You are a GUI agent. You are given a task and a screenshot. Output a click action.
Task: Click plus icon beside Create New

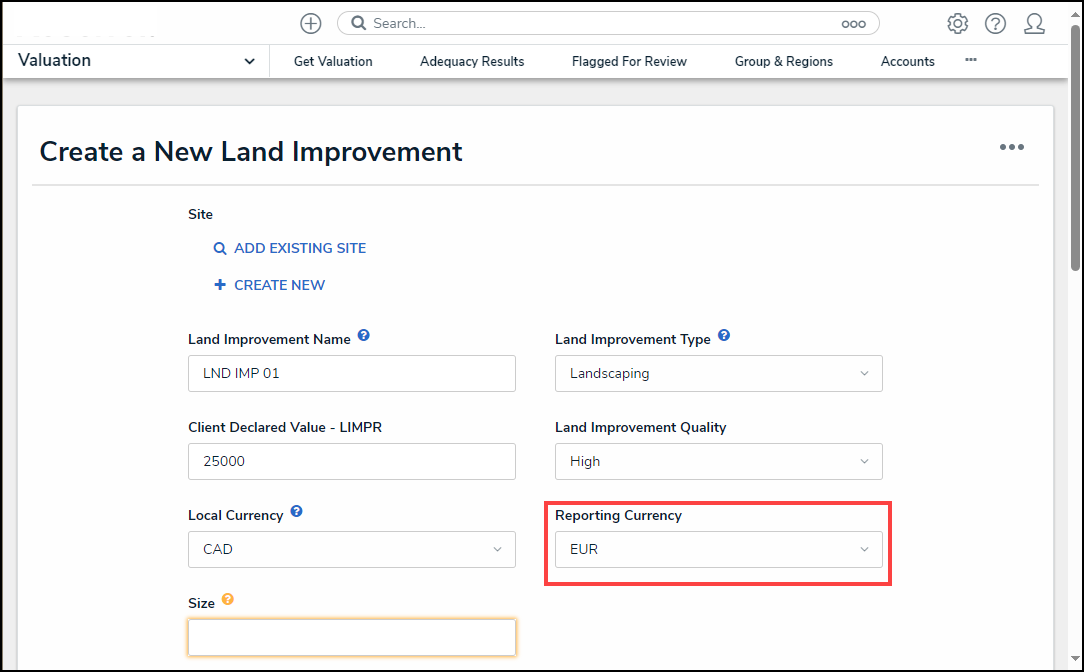tap(220, 285)
